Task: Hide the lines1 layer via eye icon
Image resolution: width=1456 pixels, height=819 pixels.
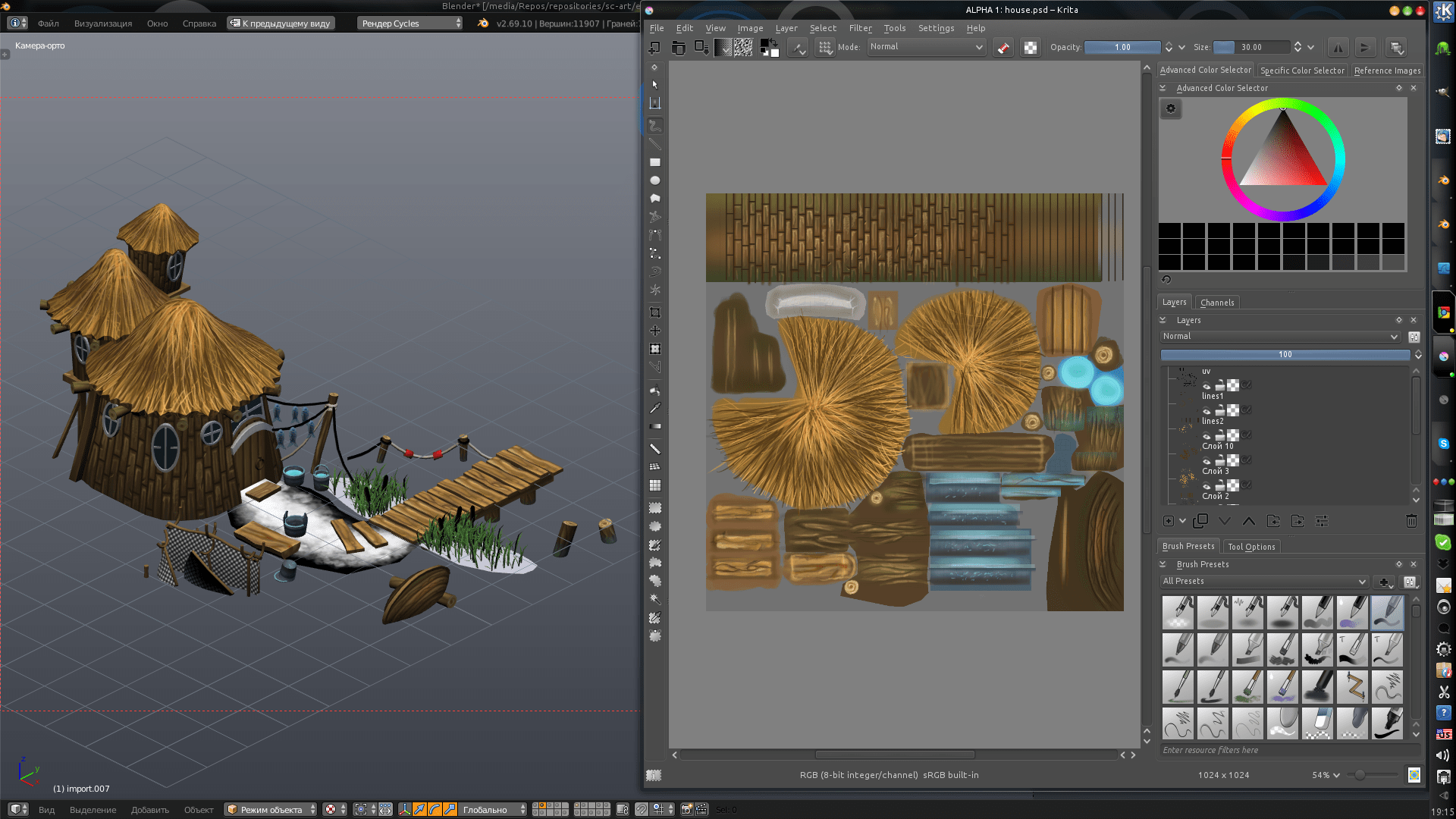Action: (1207, 411)
